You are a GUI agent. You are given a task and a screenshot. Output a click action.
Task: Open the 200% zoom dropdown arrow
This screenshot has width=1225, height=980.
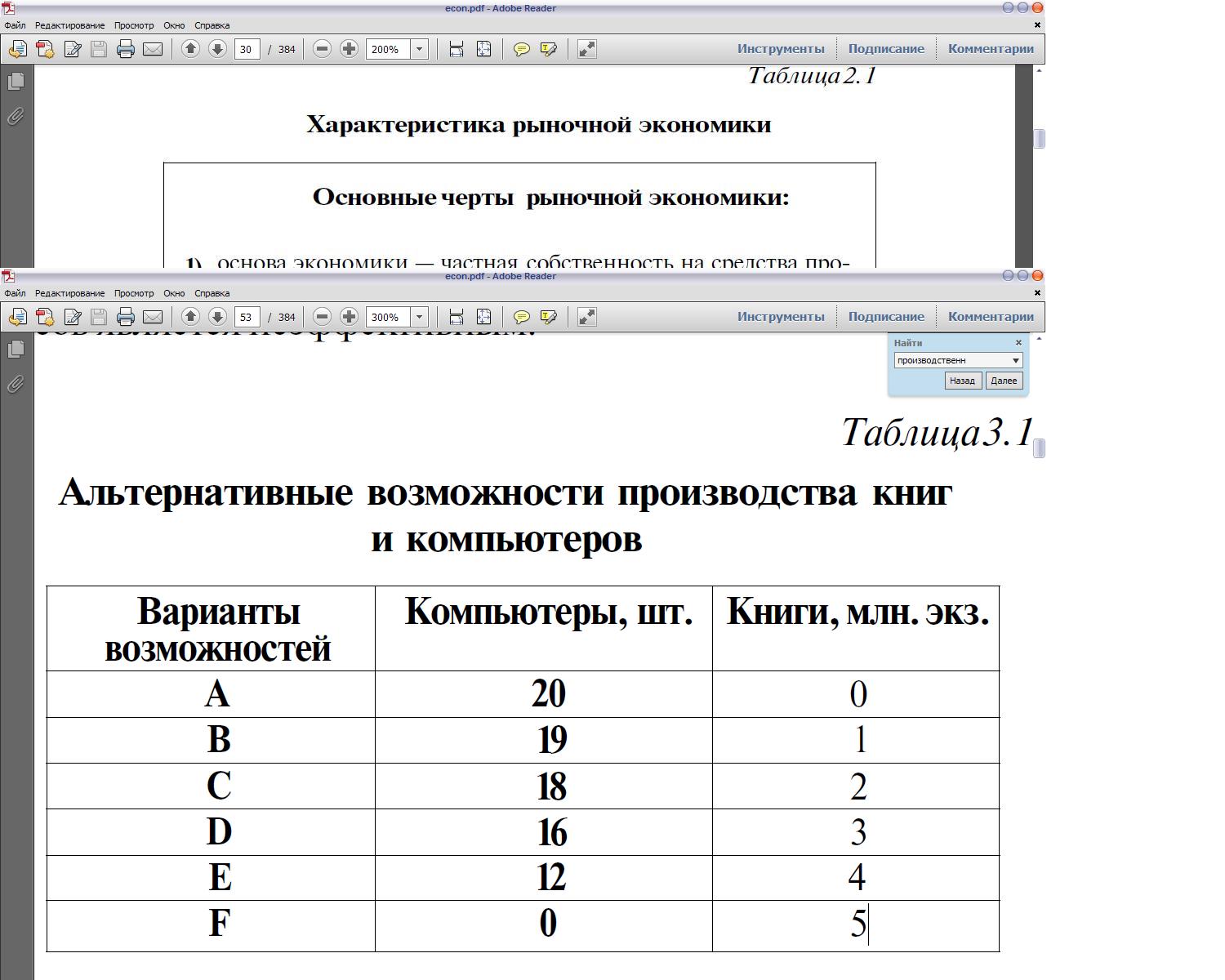point(419,49)
